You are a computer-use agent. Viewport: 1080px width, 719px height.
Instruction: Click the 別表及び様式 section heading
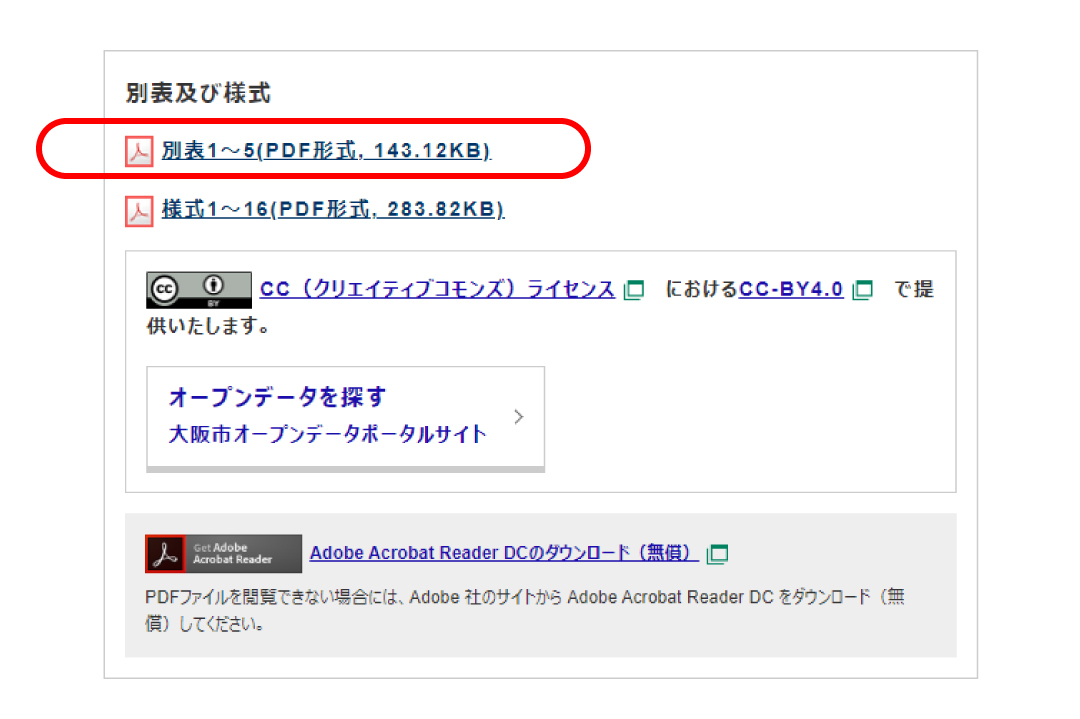(198, 93)
